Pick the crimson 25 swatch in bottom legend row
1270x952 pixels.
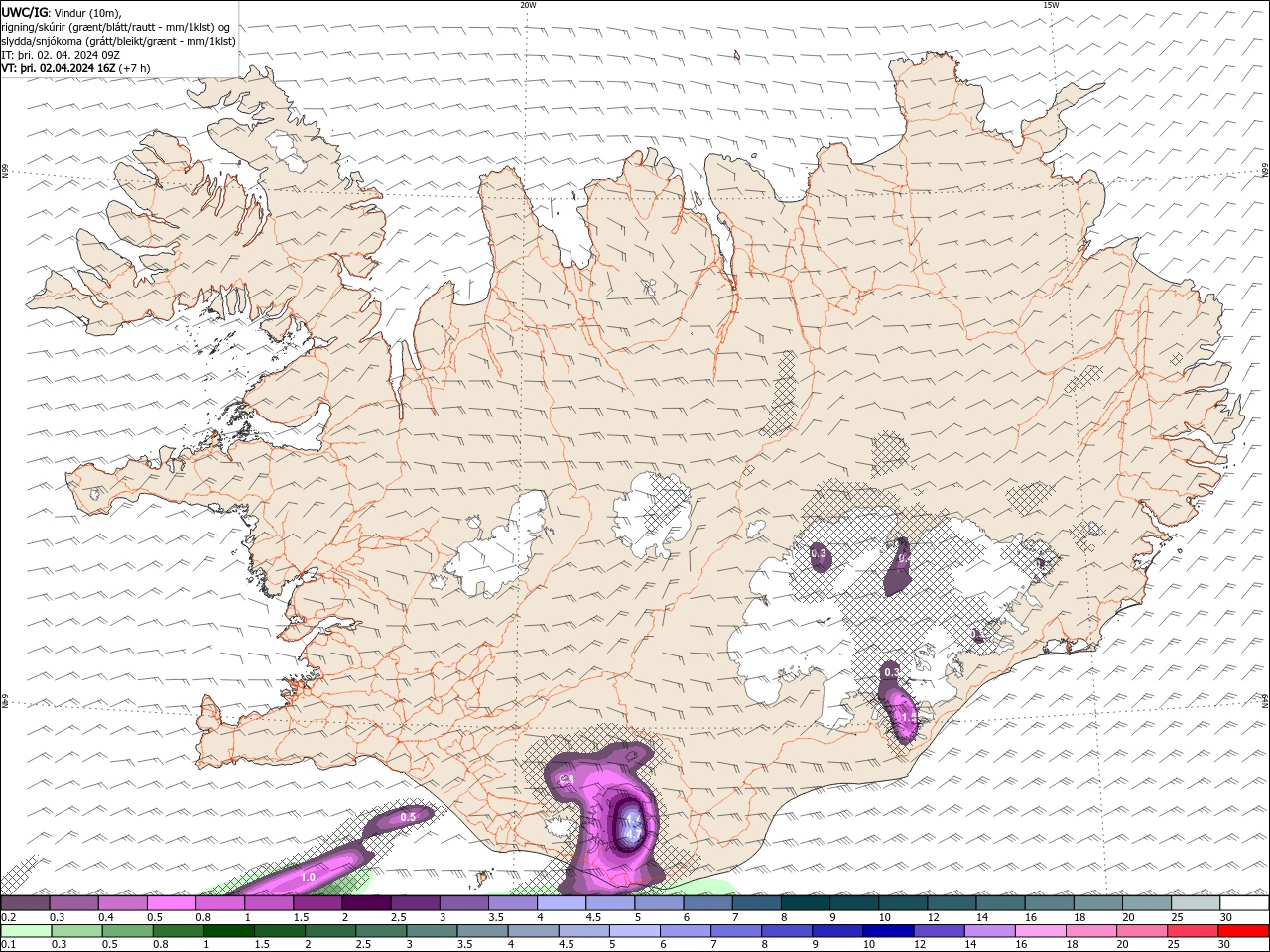pos(1191,931)
